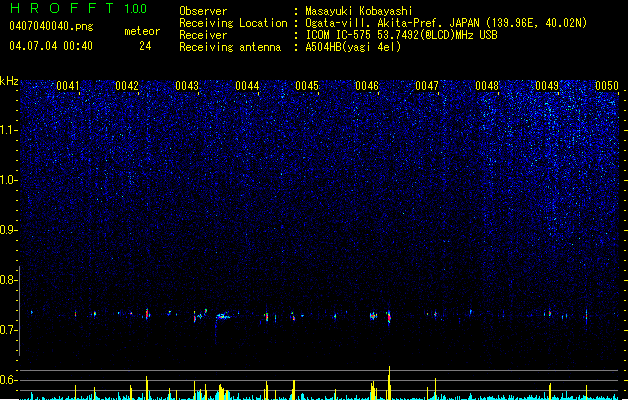Click the 0041 time marker
The image size is (629, 400).
68,86
